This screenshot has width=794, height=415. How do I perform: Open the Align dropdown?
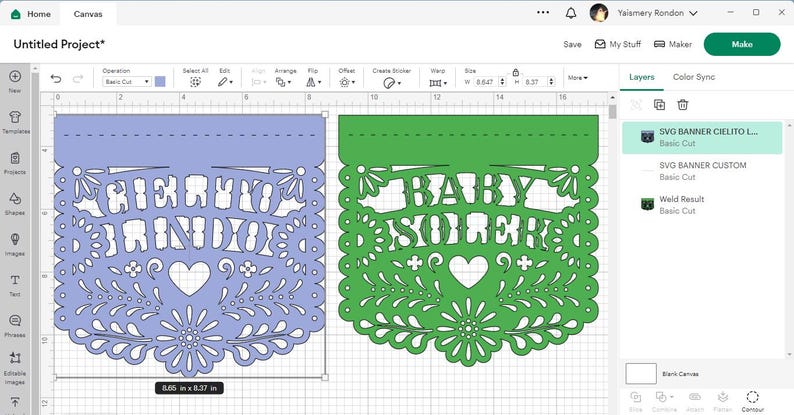click(258, 82)
